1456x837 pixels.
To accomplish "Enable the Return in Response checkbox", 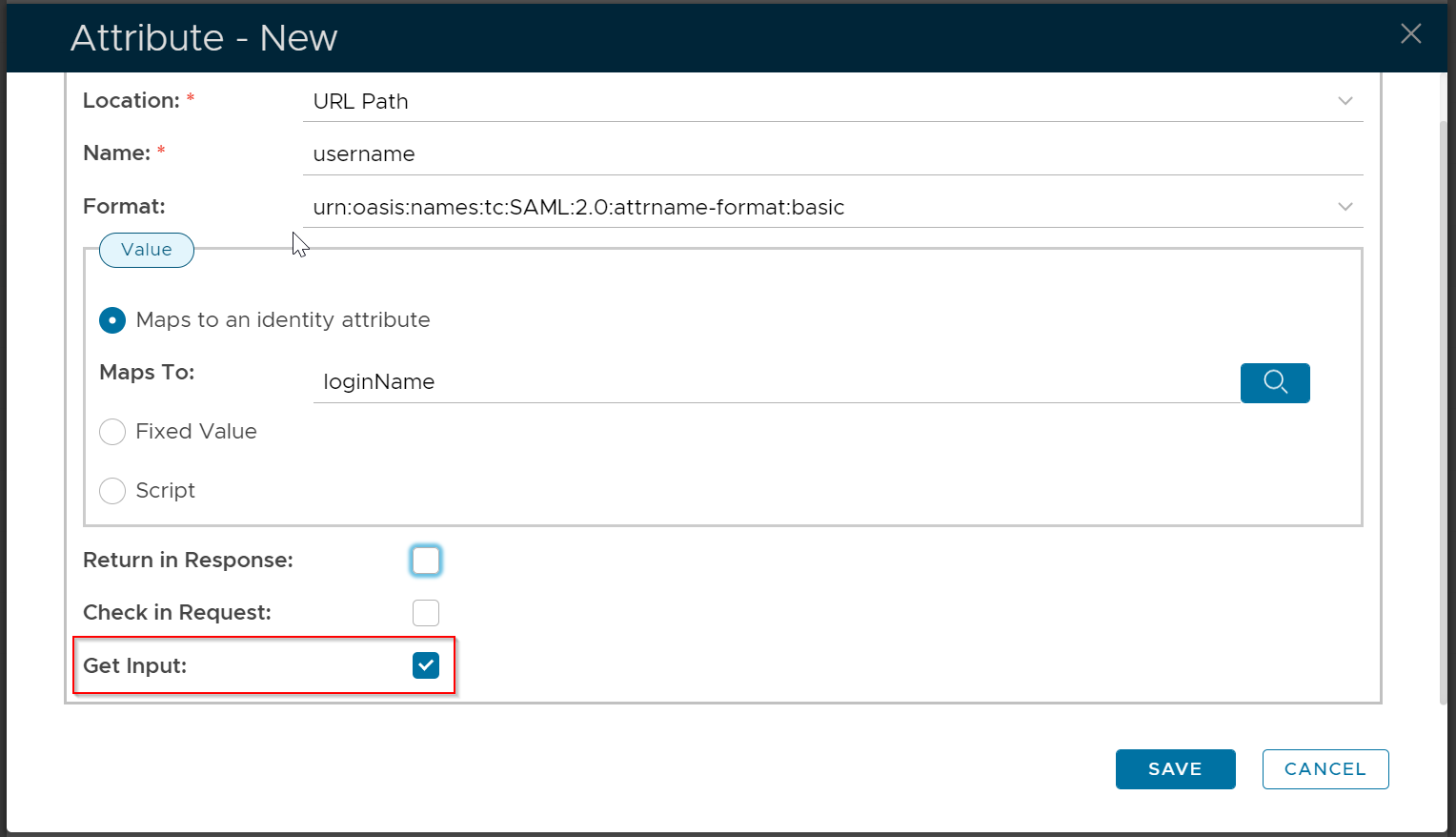I will click(x=426, y=561).
